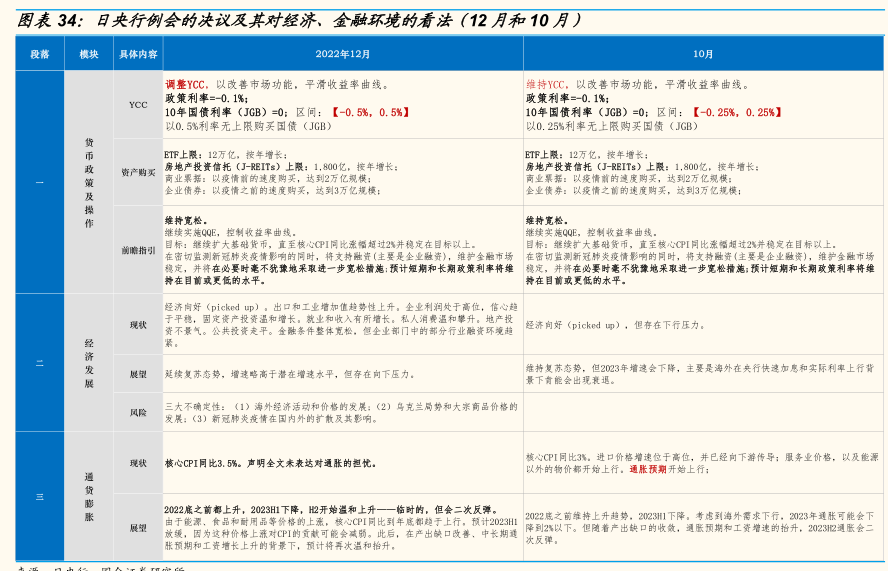Select the "前瞻指引" row label

click(x=138, y=250)
